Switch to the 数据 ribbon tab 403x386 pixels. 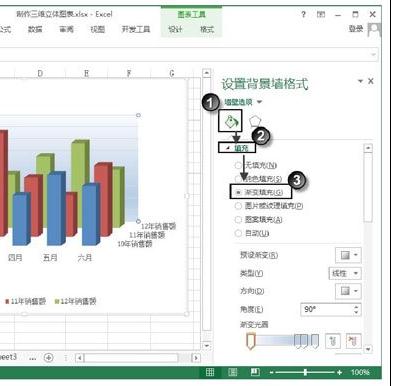click(x=35, y=29)
